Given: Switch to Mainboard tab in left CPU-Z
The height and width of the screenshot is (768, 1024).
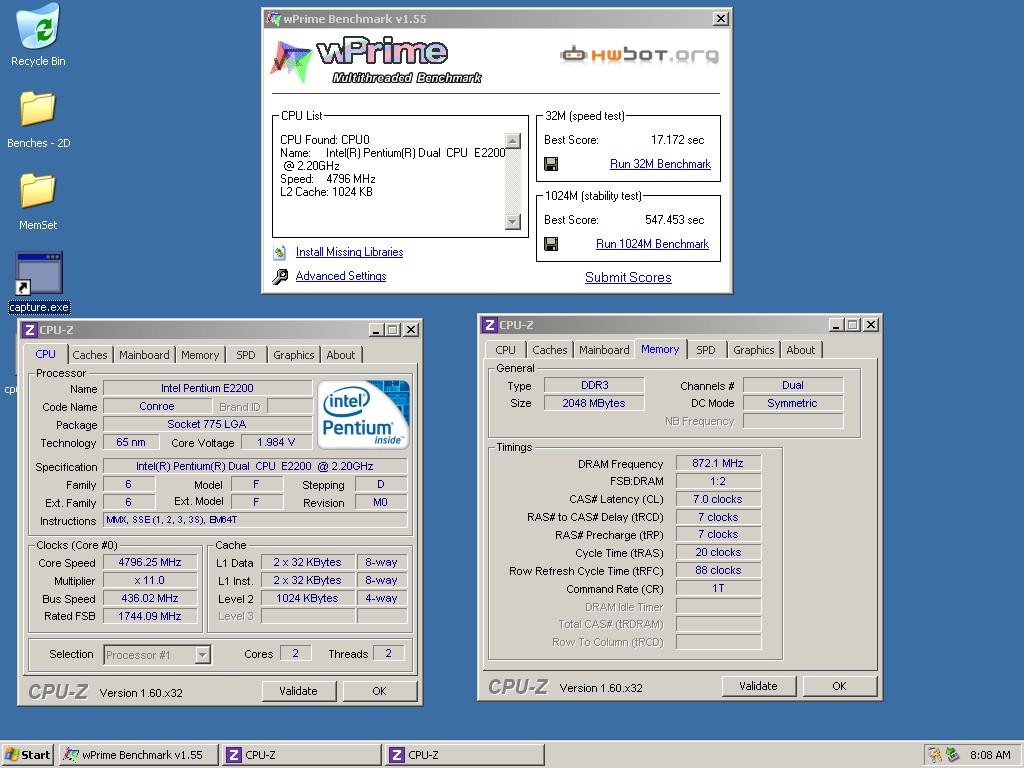Looking at the screenshot, I should point(144,355).
